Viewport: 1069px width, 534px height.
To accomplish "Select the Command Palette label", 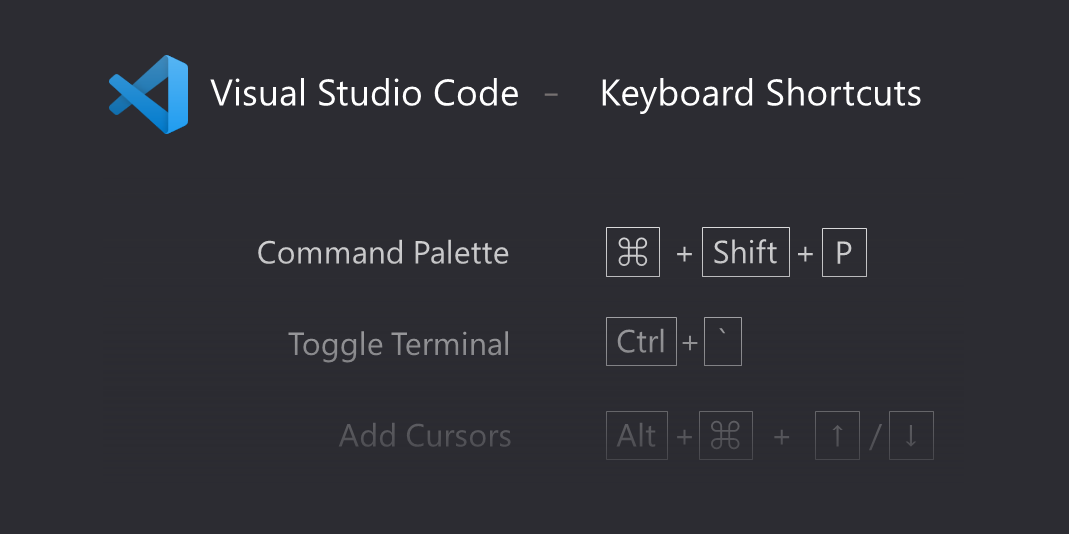I will tap(383, 253).
